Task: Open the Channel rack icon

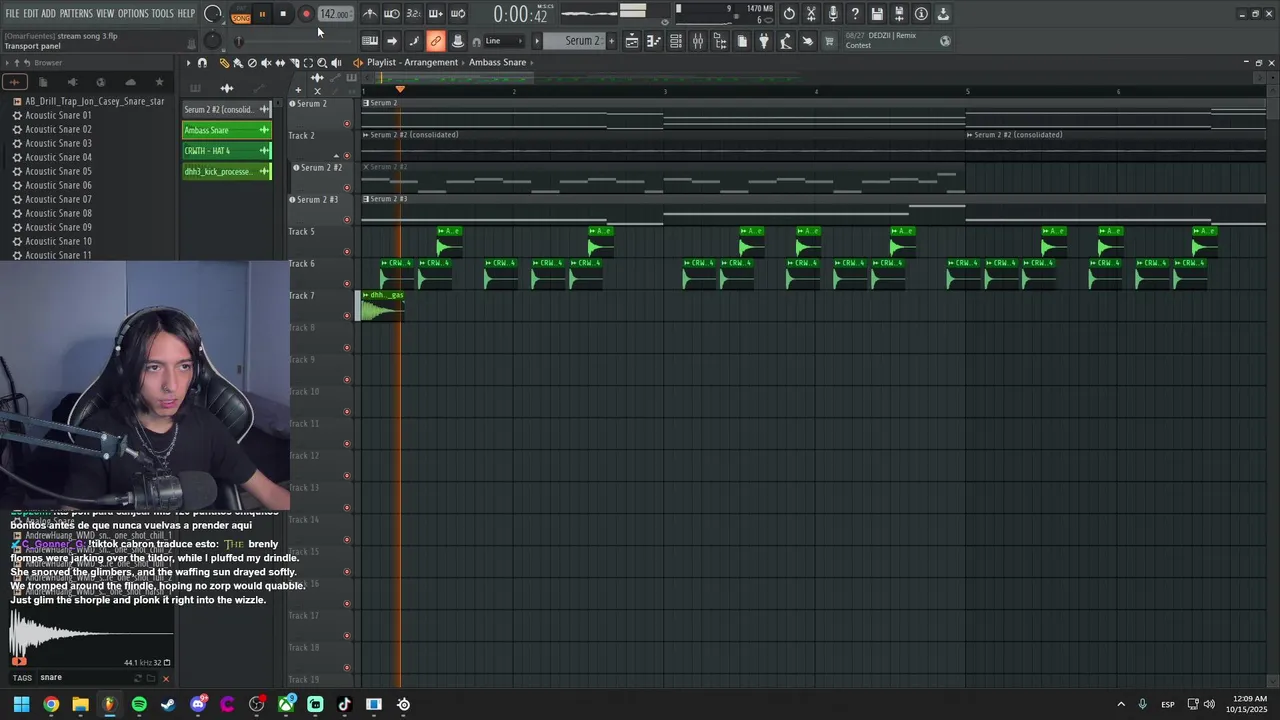Action: click(676, 41)
